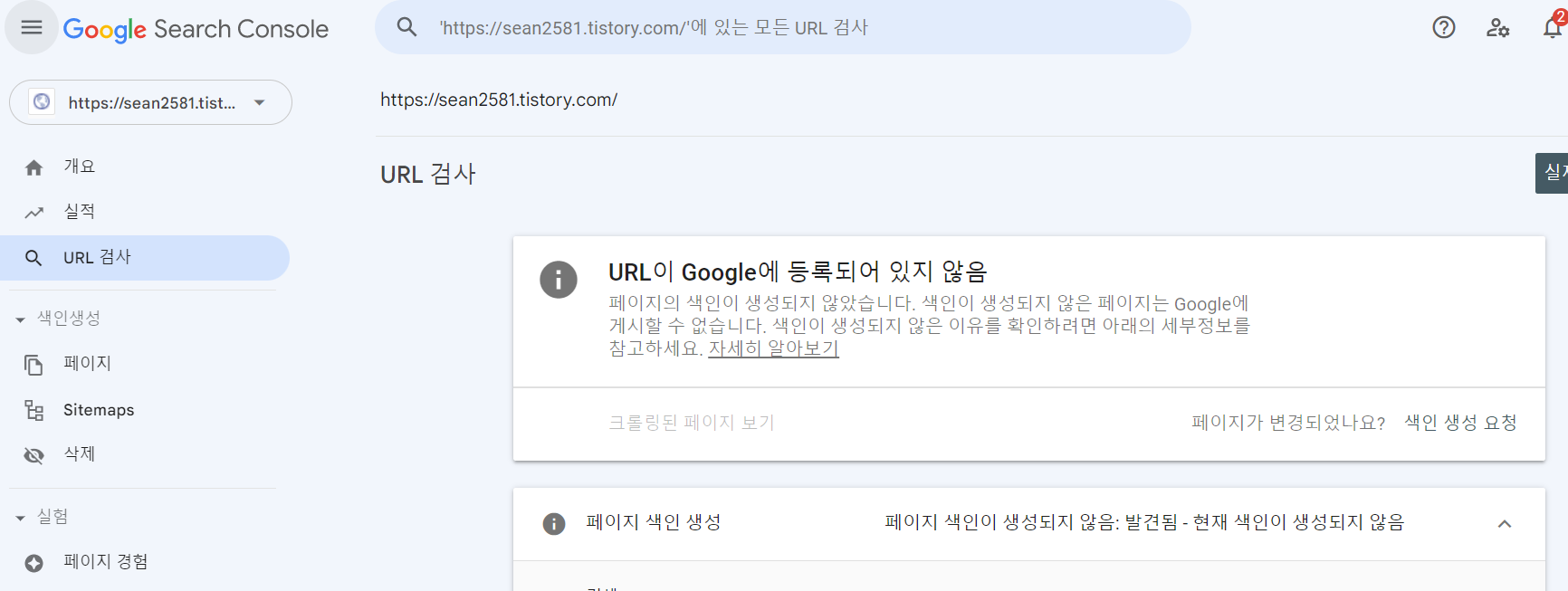Click the search magnifier icon in the URL bar
The height and width of the screenshot is (591, 1568).
pyautogui.click(x=407, y=27)
